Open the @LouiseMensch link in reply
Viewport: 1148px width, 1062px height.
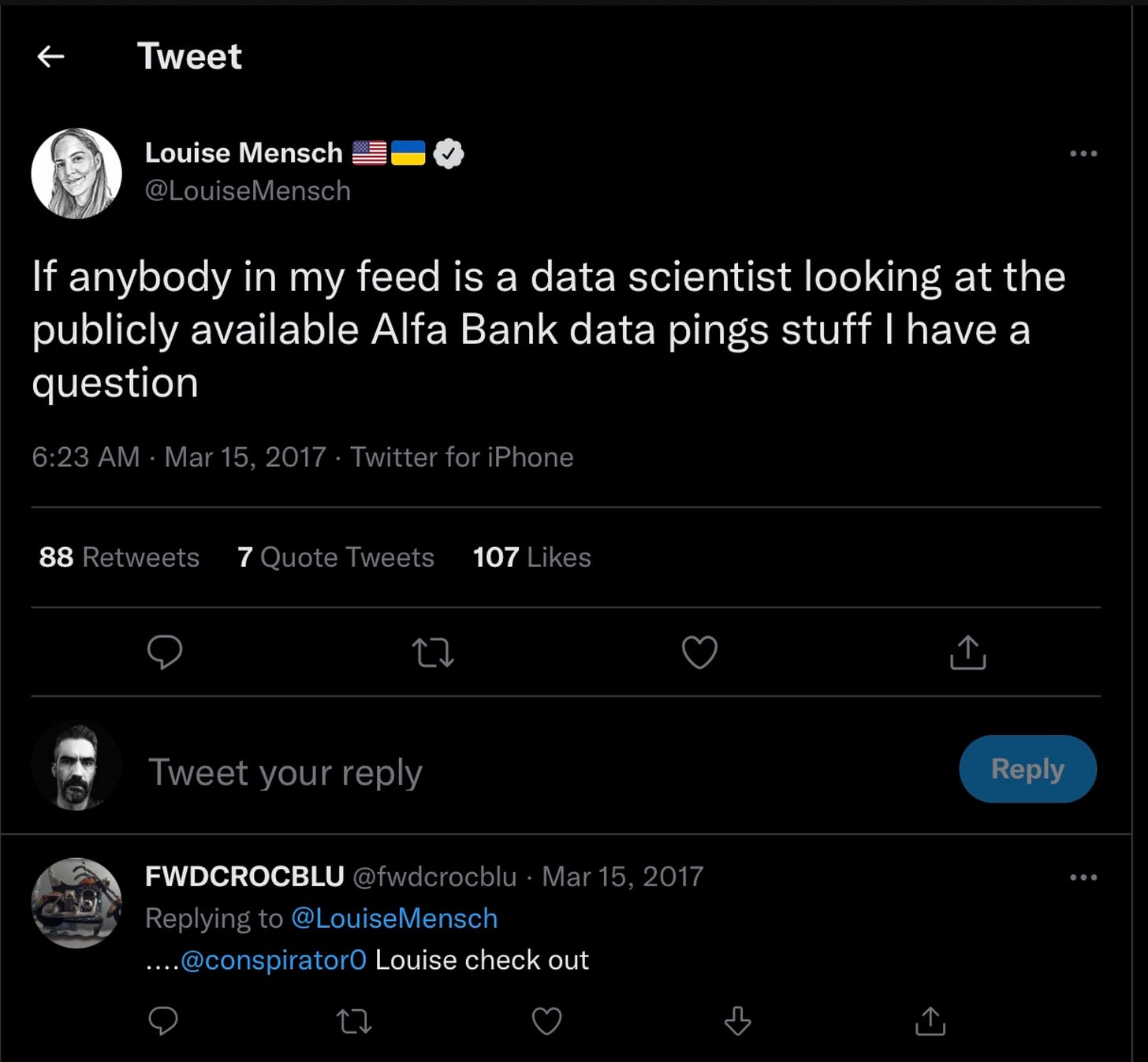pos(394,919)
